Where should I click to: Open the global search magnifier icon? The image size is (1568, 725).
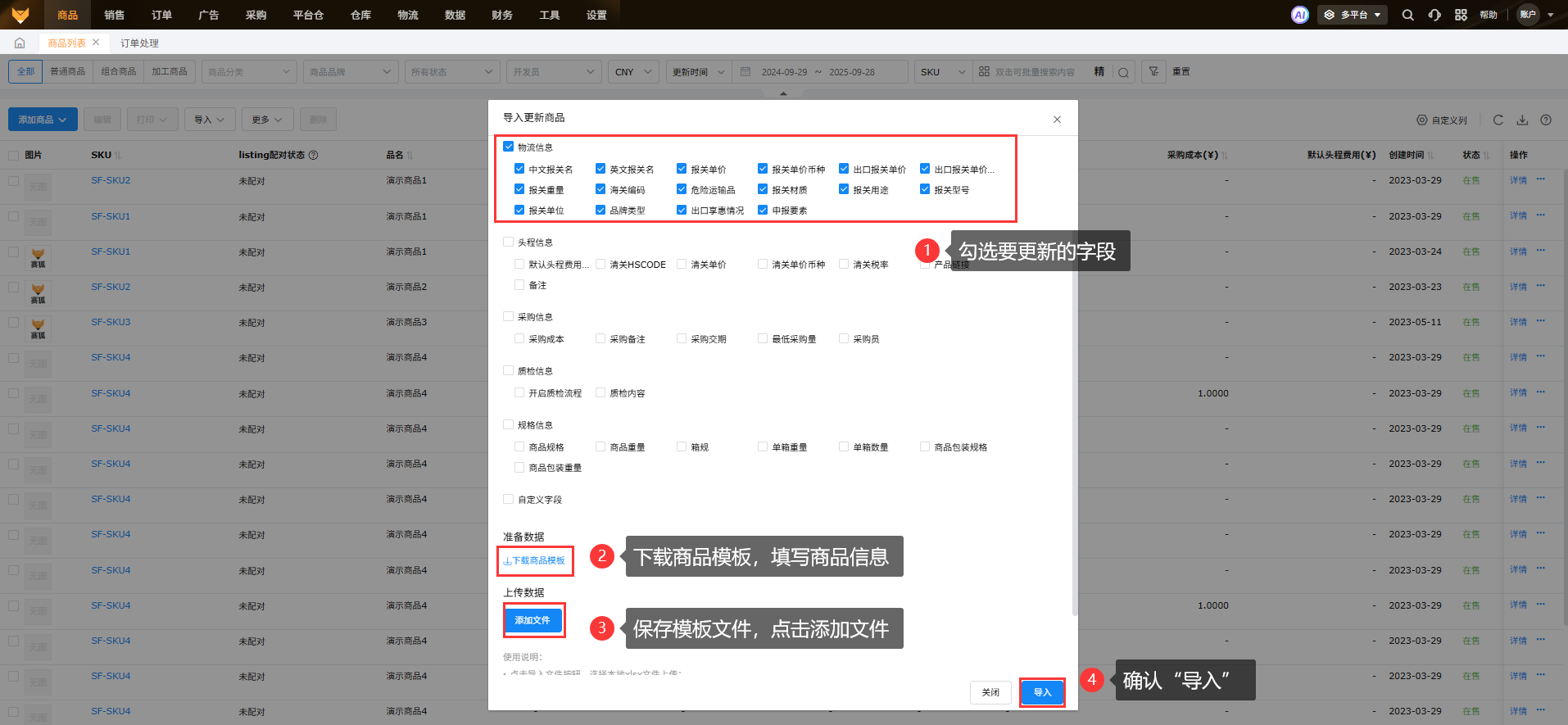click(1407, 15)
